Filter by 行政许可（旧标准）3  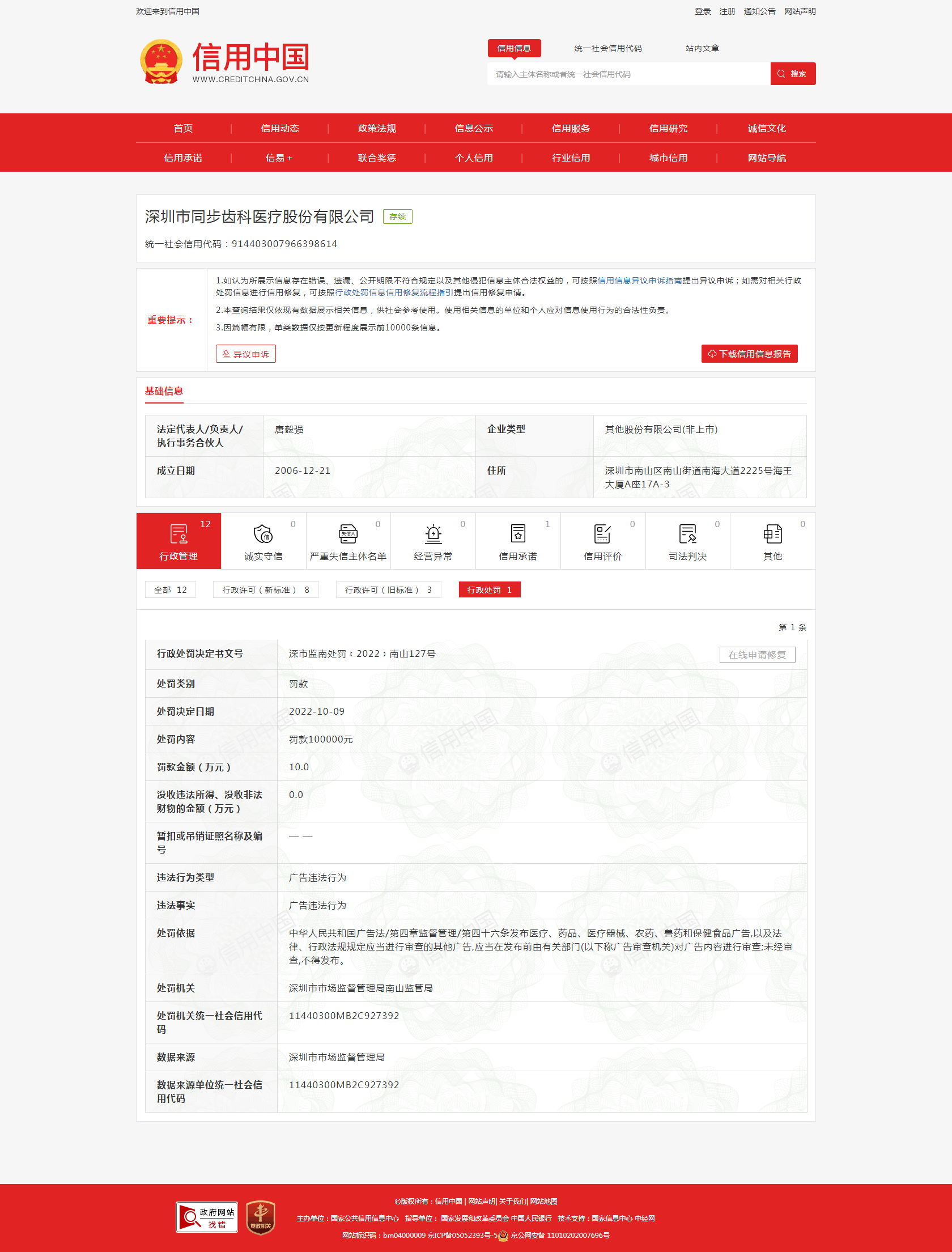pyautogui.click(x=388, y=590)
